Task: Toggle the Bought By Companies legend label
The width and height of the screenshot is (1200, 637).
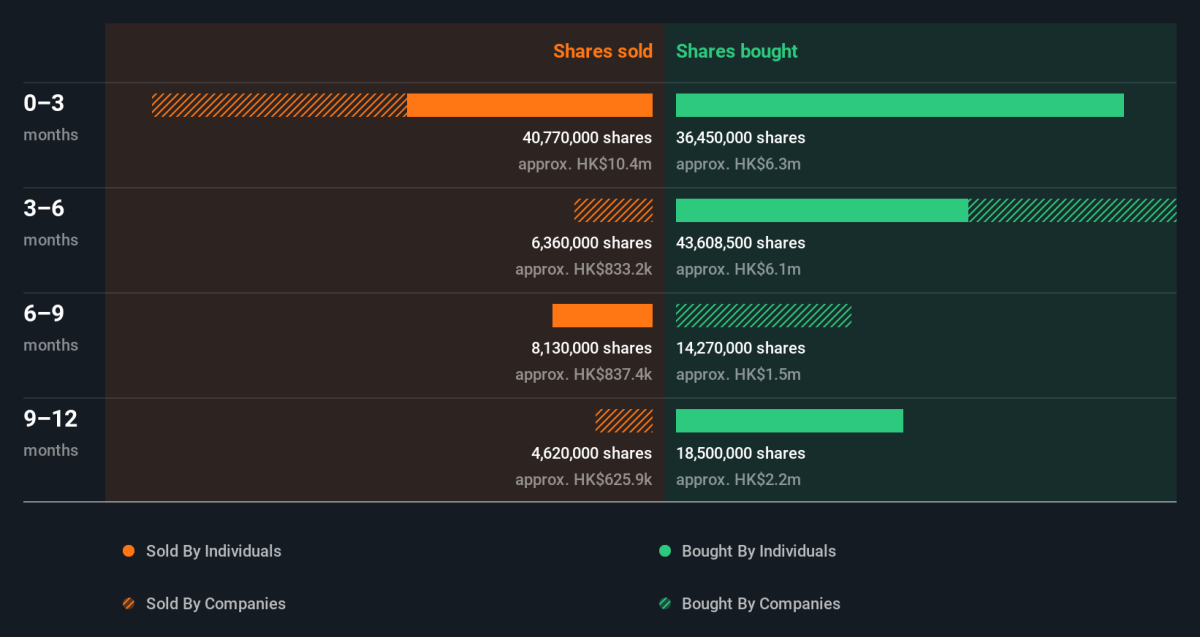Action: (x=760, y=604)
